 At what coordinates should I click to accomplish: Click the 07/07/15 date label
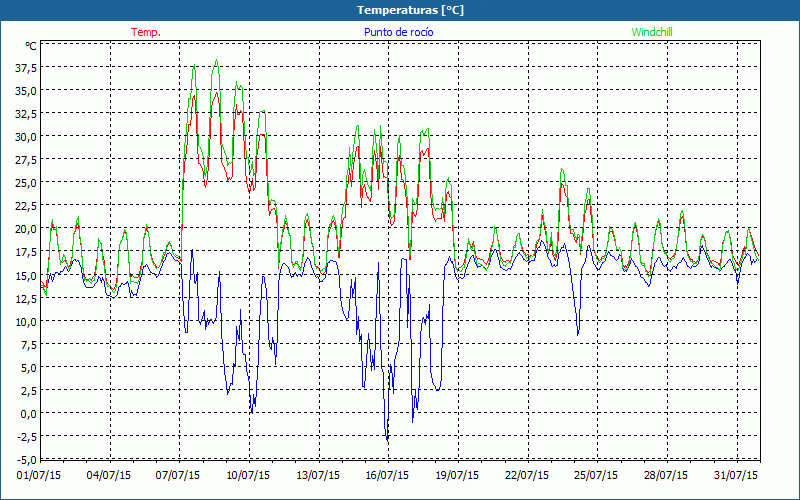[x=178, y=476]
